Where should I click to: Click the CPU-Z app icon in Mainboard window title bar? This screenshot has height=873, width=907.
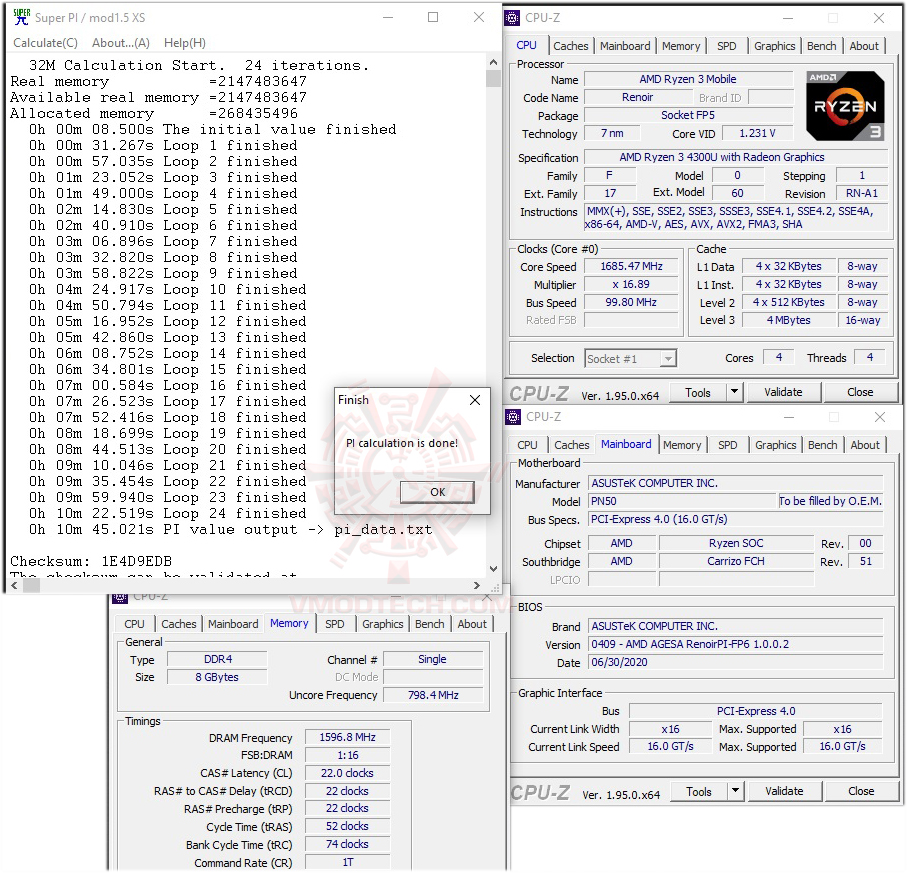(513, 417)
